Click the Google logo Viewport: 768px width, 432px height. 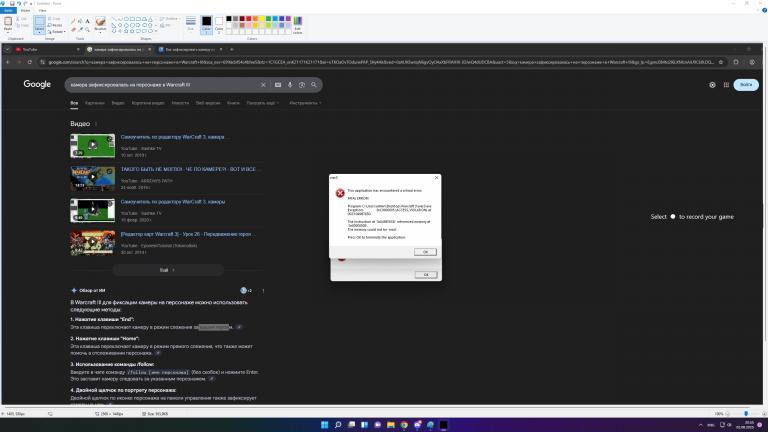[37, 84]
